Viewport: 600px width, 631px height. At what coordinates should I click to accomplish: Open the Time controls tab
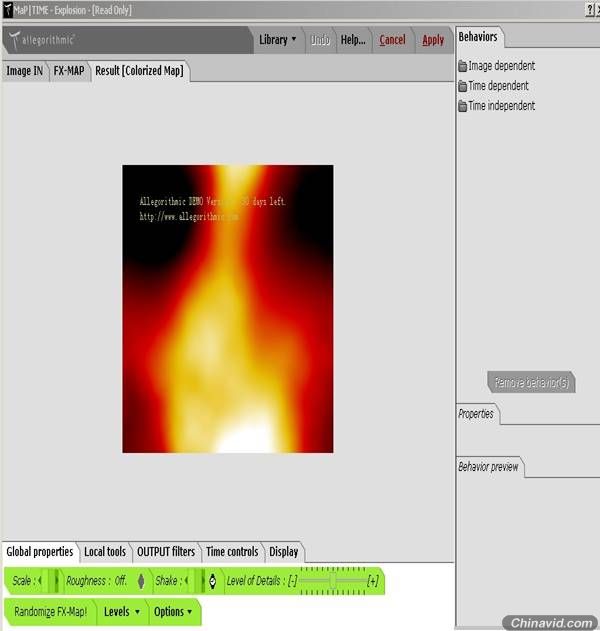pyautogui.click(x=232, y=551)
